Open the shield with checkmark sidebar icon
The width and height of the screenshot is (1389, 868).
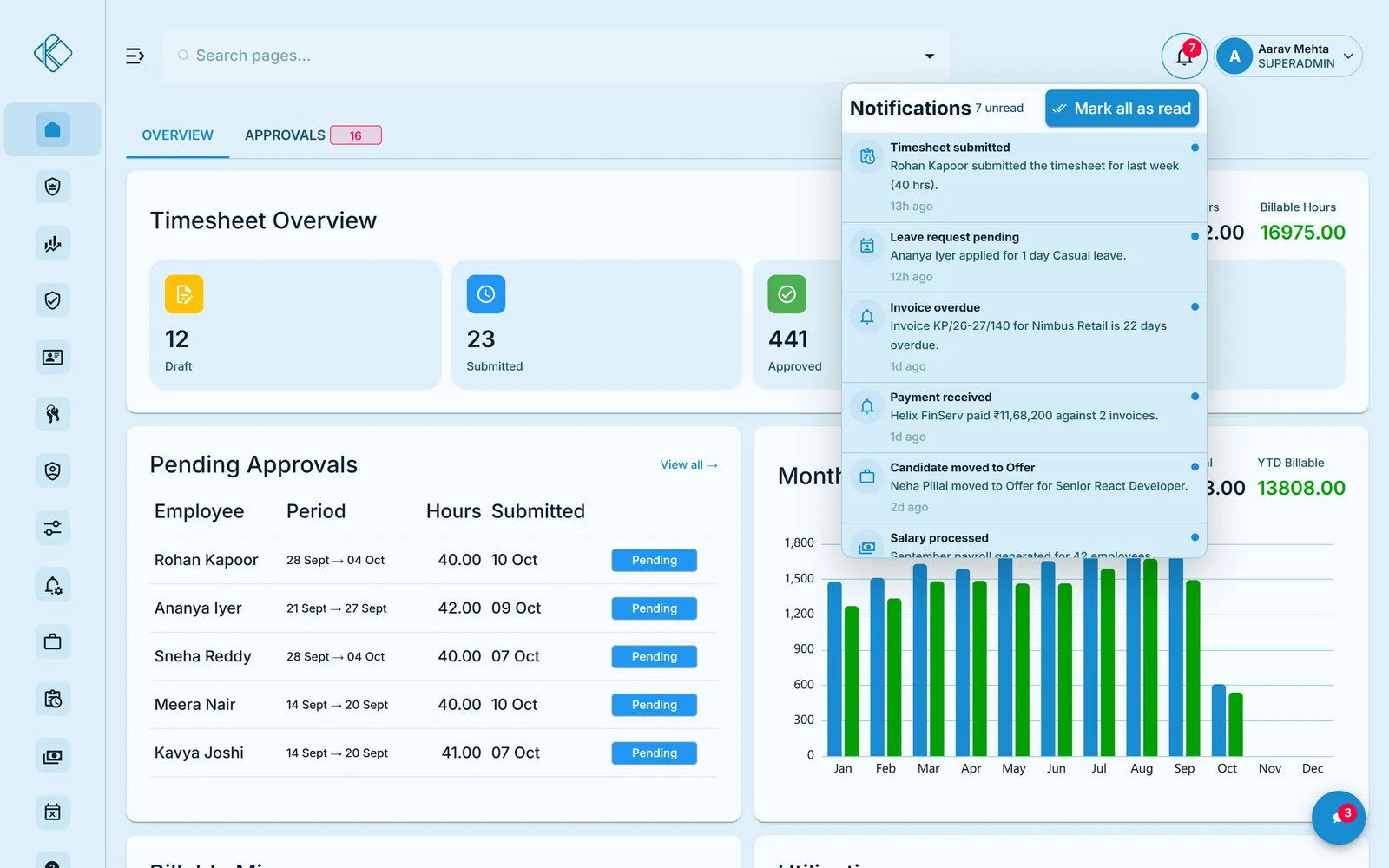click(x=53, y=300)
